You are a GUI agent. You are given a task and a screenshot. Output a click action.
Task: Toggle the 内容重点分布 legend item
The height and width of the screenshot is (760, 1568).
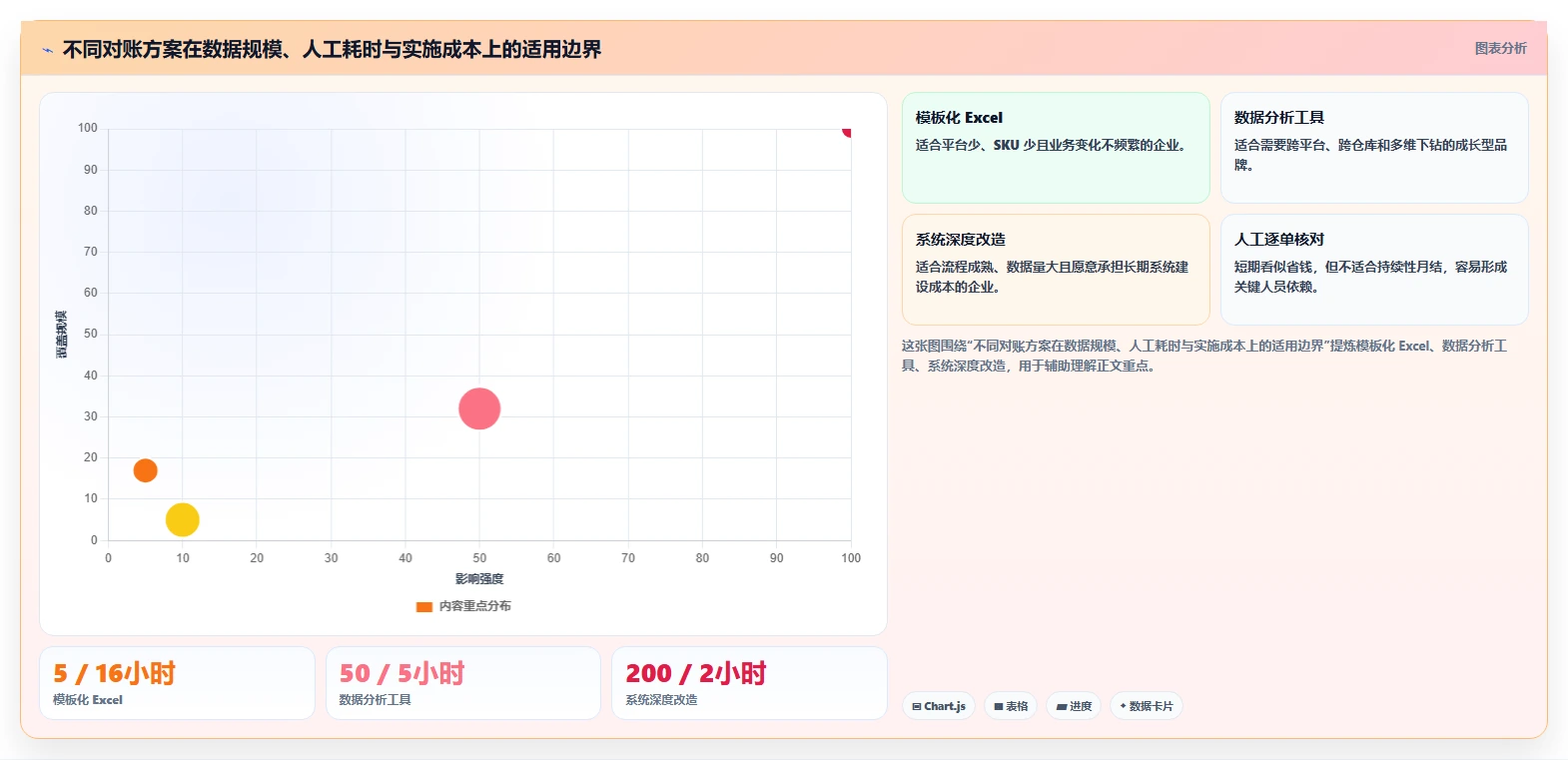[463, 606]
